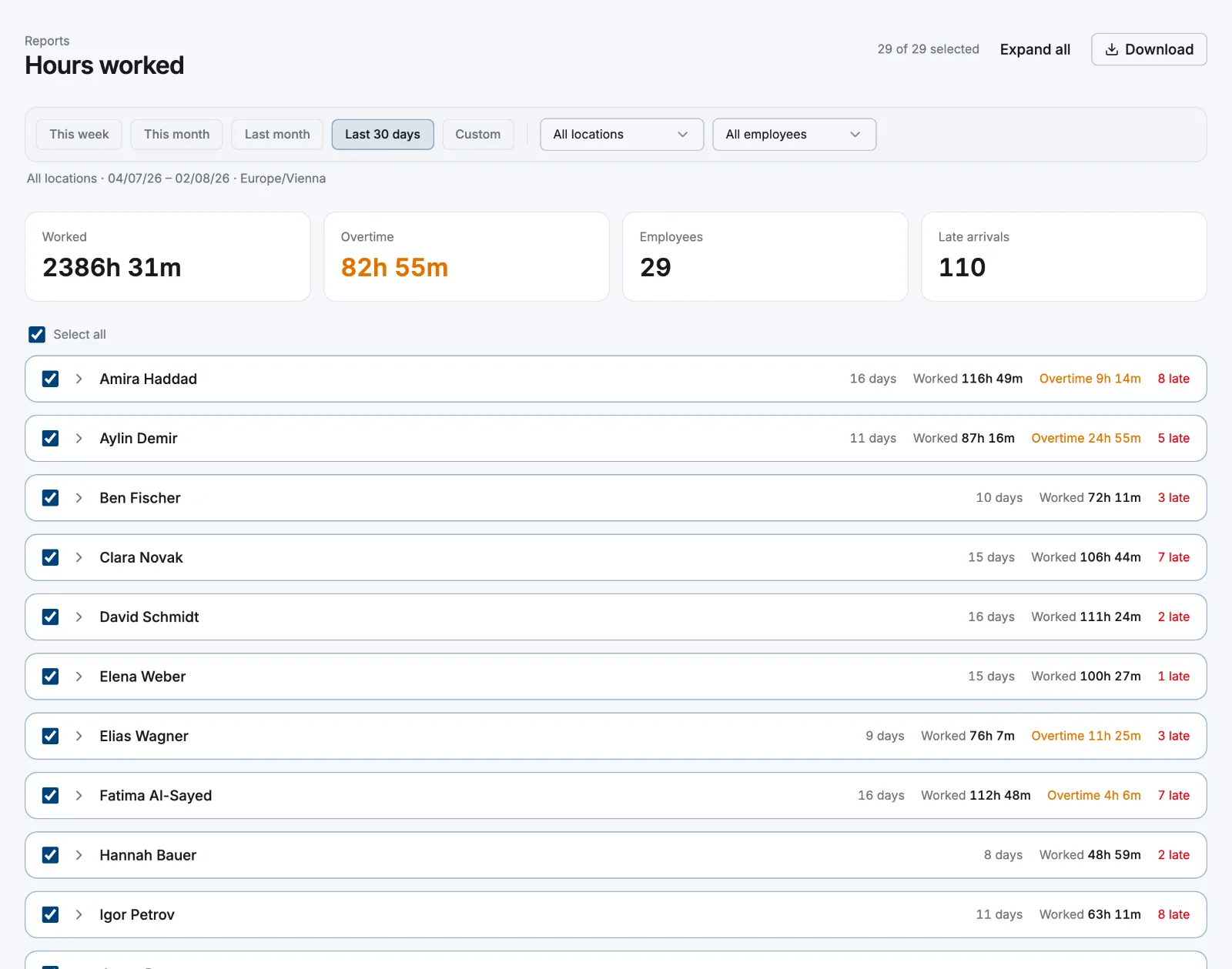The height and width of the screenshot is (969, 1232).
Task: Click Worked 48h 59m in Hannah's row
Action: point(1090,855)
